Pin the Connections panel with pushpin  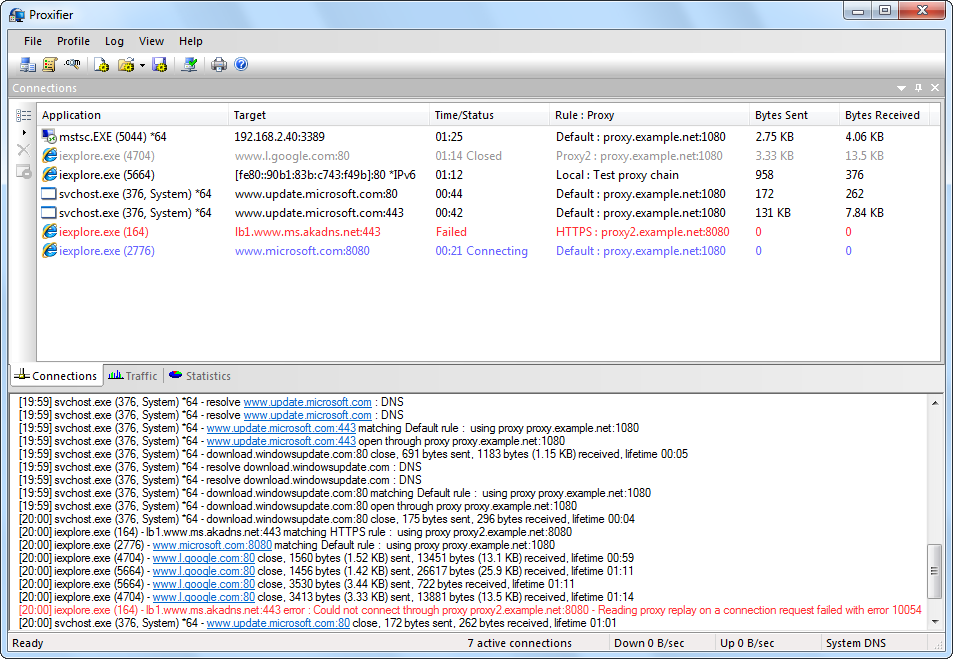pyautogui.click(x=919, y=88)
